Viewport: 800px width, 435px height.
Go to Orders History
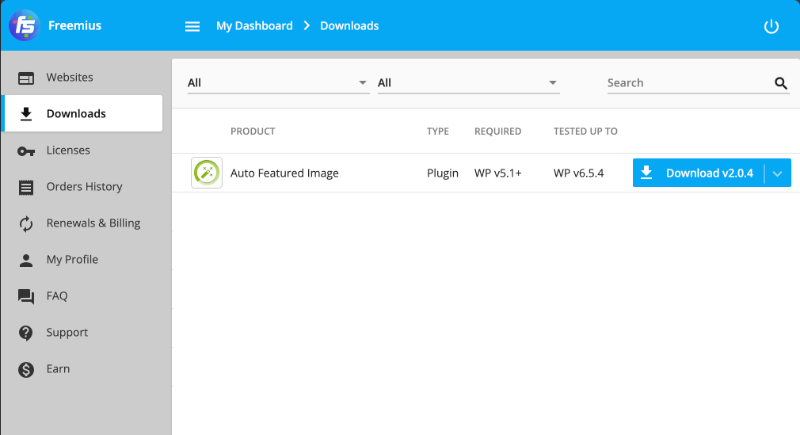point(82,187)
